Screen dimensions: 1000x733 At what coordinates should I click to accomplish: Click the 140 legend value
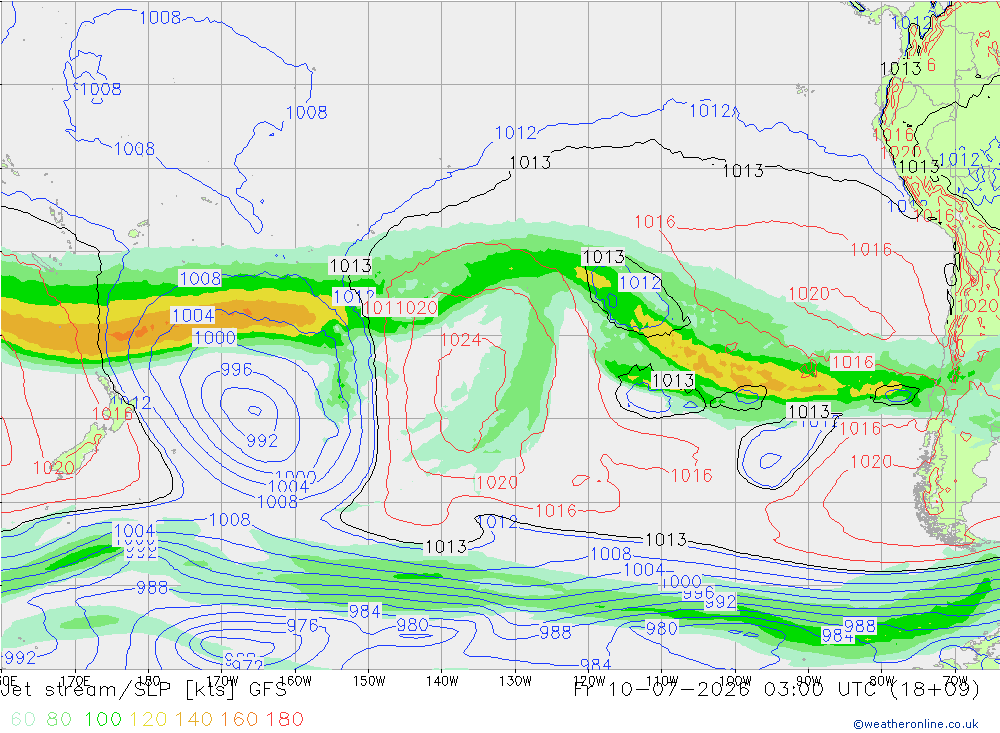193,719
